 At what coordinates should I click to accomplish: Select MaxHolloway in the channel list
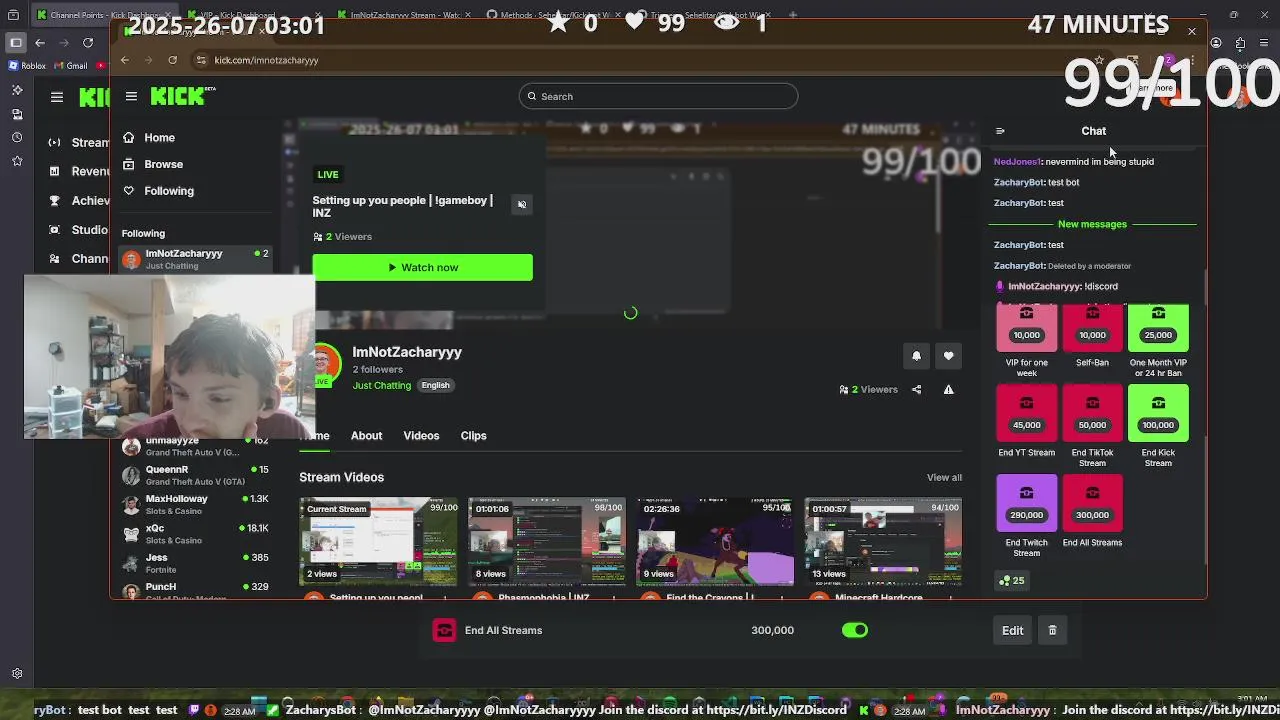(195, 504)
